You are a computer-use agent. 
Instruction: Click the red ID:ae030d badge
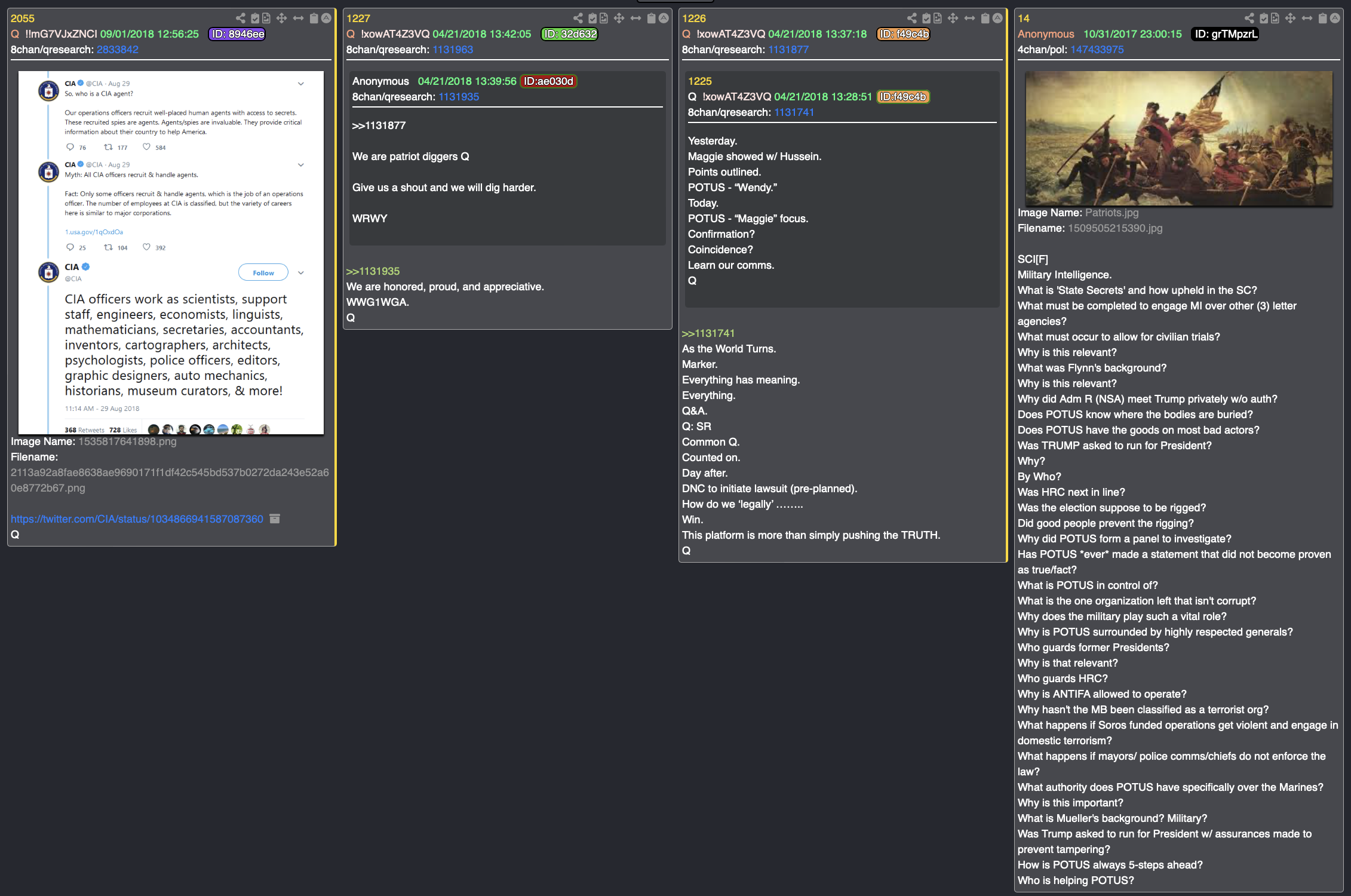pyautogui.click(x=548, y=81)
